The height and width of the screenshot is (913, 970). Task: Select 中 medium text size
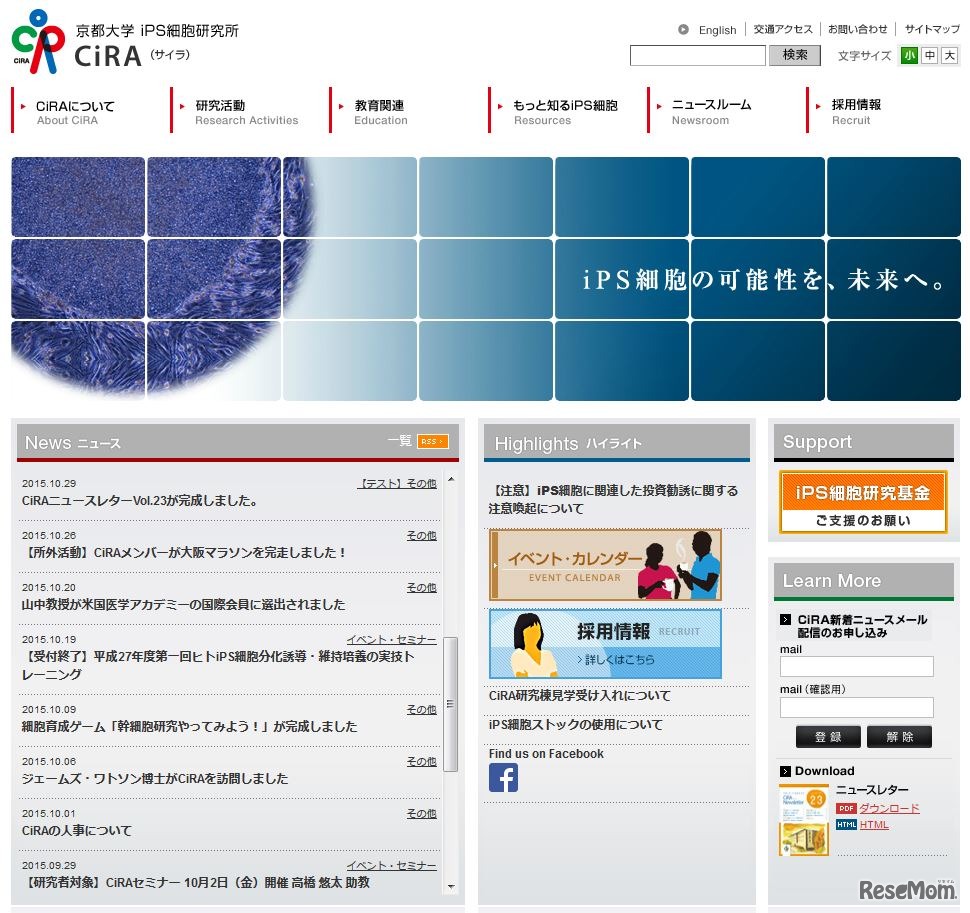pyautogui.click(x=930, y=56)
